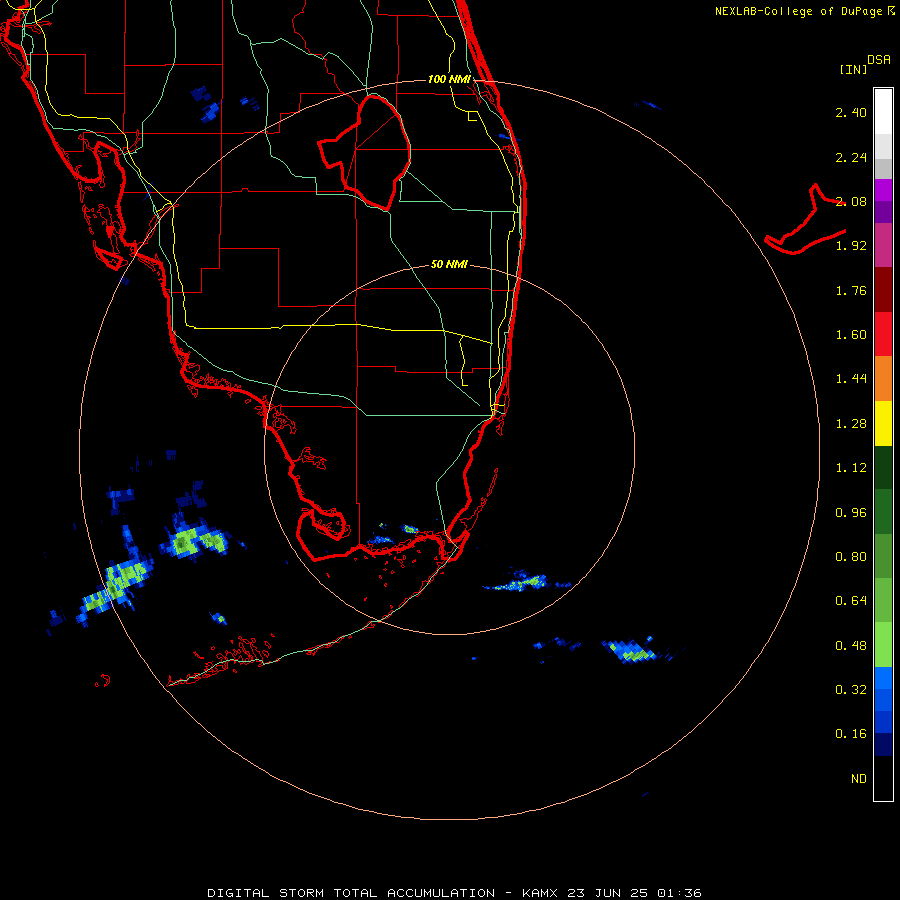
Task: Click the DSA product label
Action: [879, 60]
